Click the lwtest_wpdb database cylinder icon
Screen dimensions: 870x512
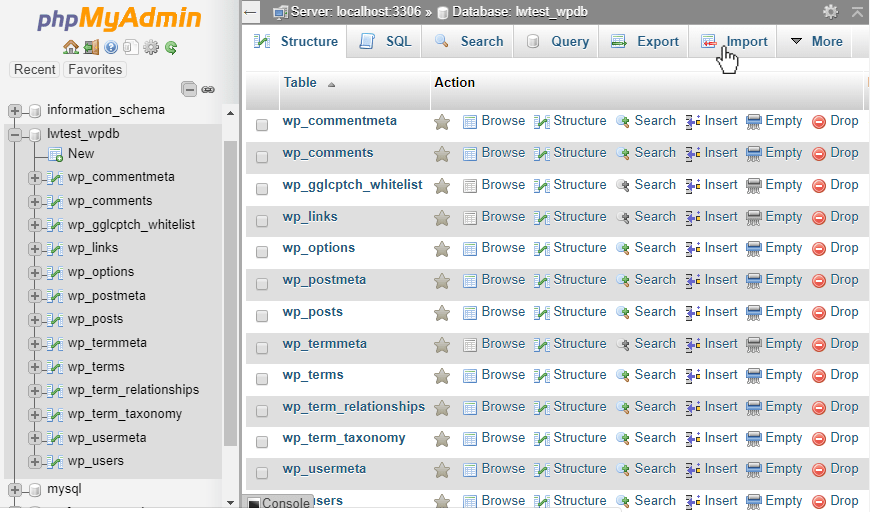tap(35, 134)
